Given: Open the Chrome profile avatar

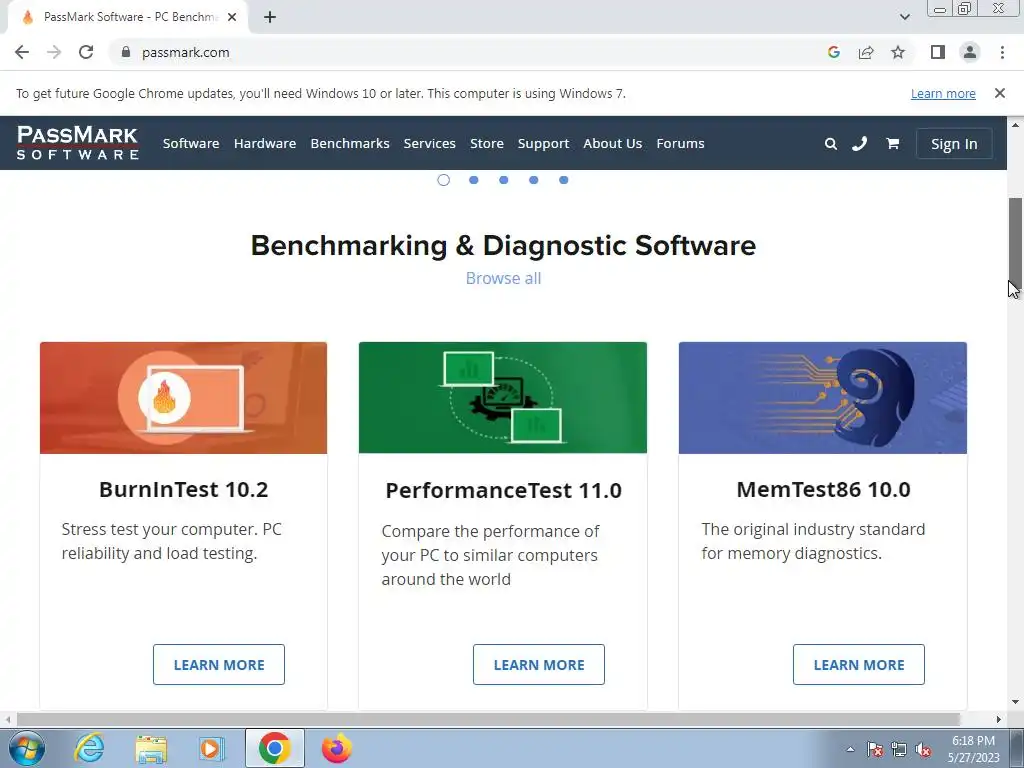Looking at the screenshot, I should [x=970, y=52].
